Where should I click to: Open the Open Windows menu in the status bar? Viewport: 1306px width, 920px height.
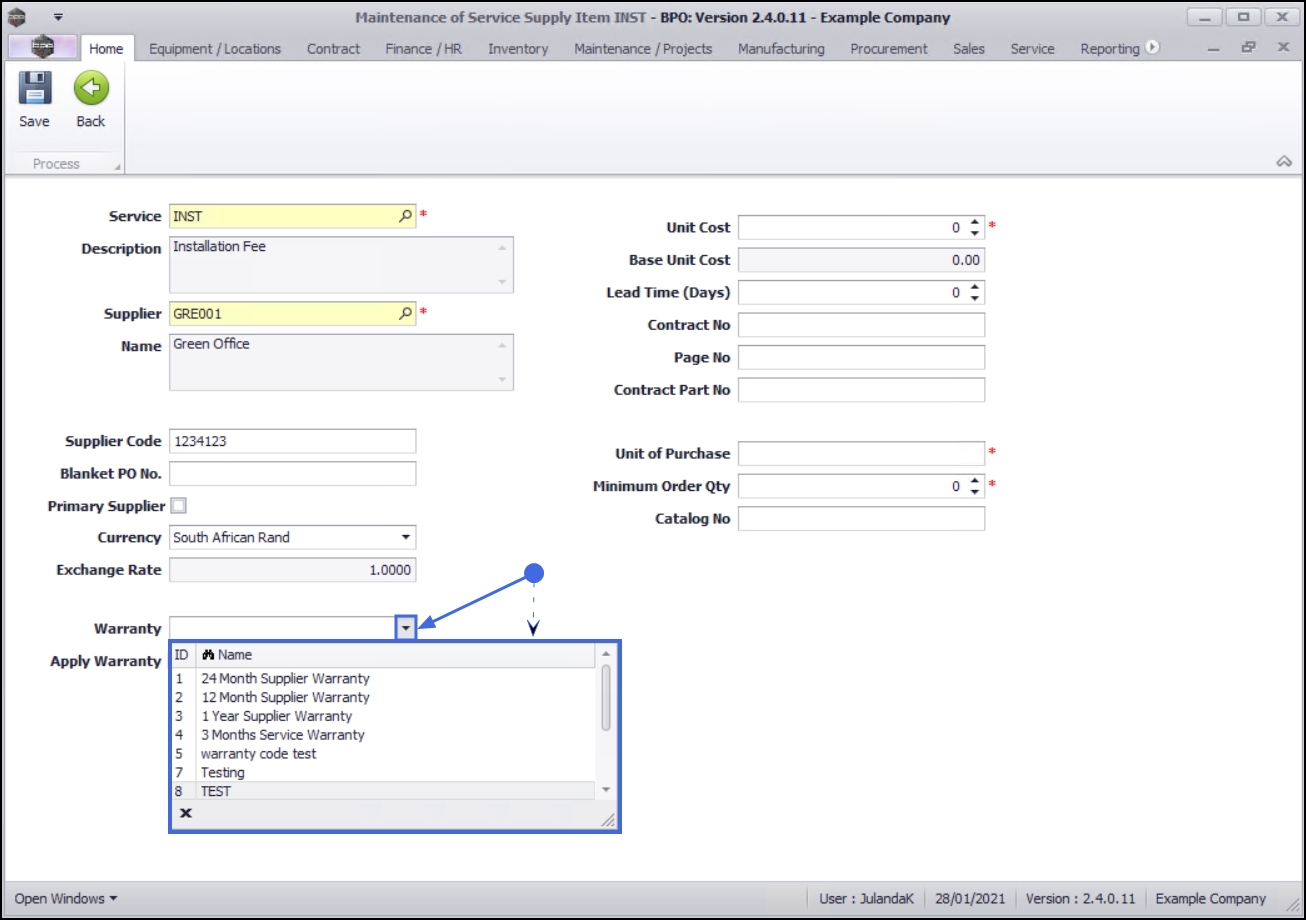(x=66, y=899)
